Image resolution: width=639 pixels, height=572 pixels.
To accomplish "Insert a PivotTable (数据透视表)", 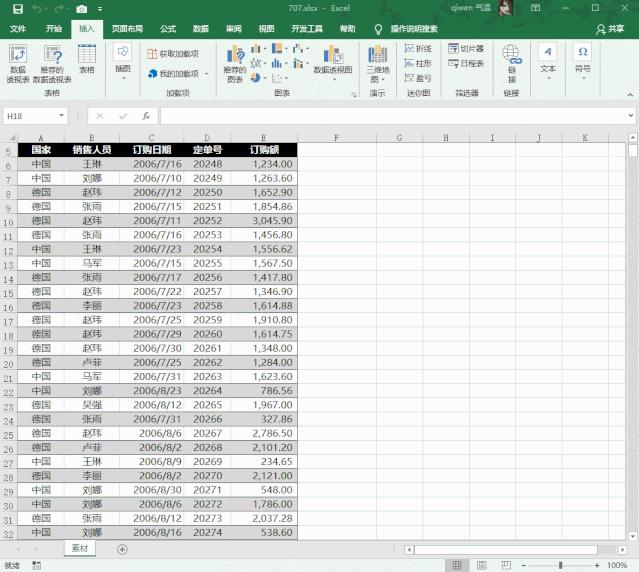I will [18, 64].
